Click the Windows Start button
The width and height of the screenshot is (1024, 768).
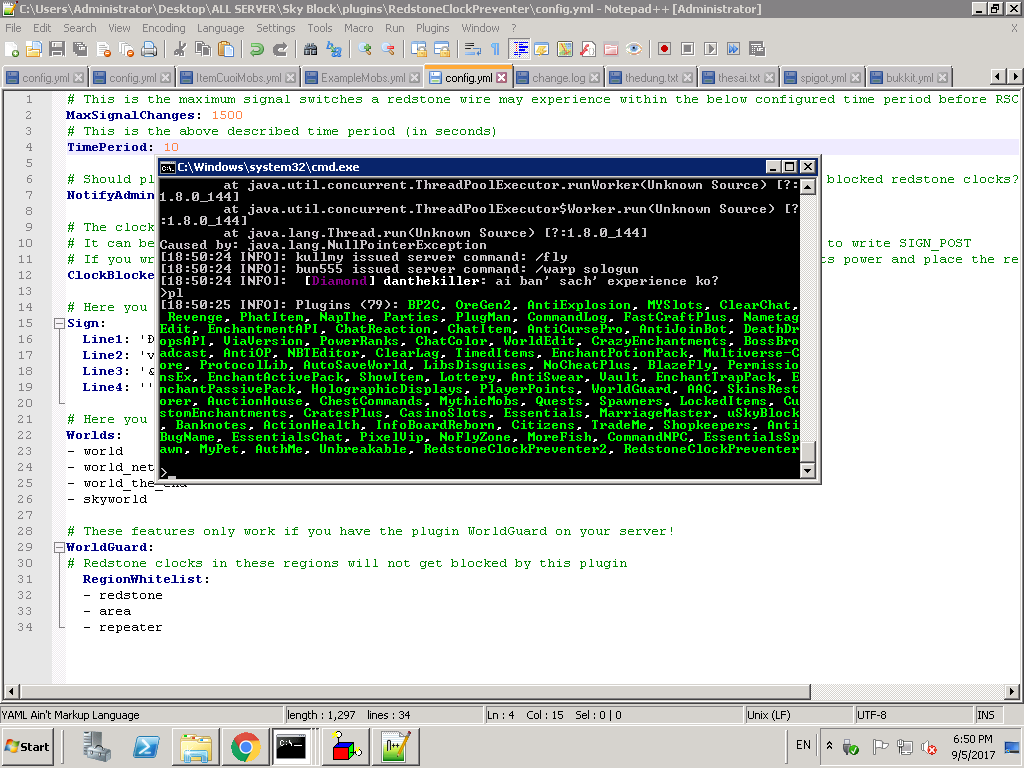[28, 746]
